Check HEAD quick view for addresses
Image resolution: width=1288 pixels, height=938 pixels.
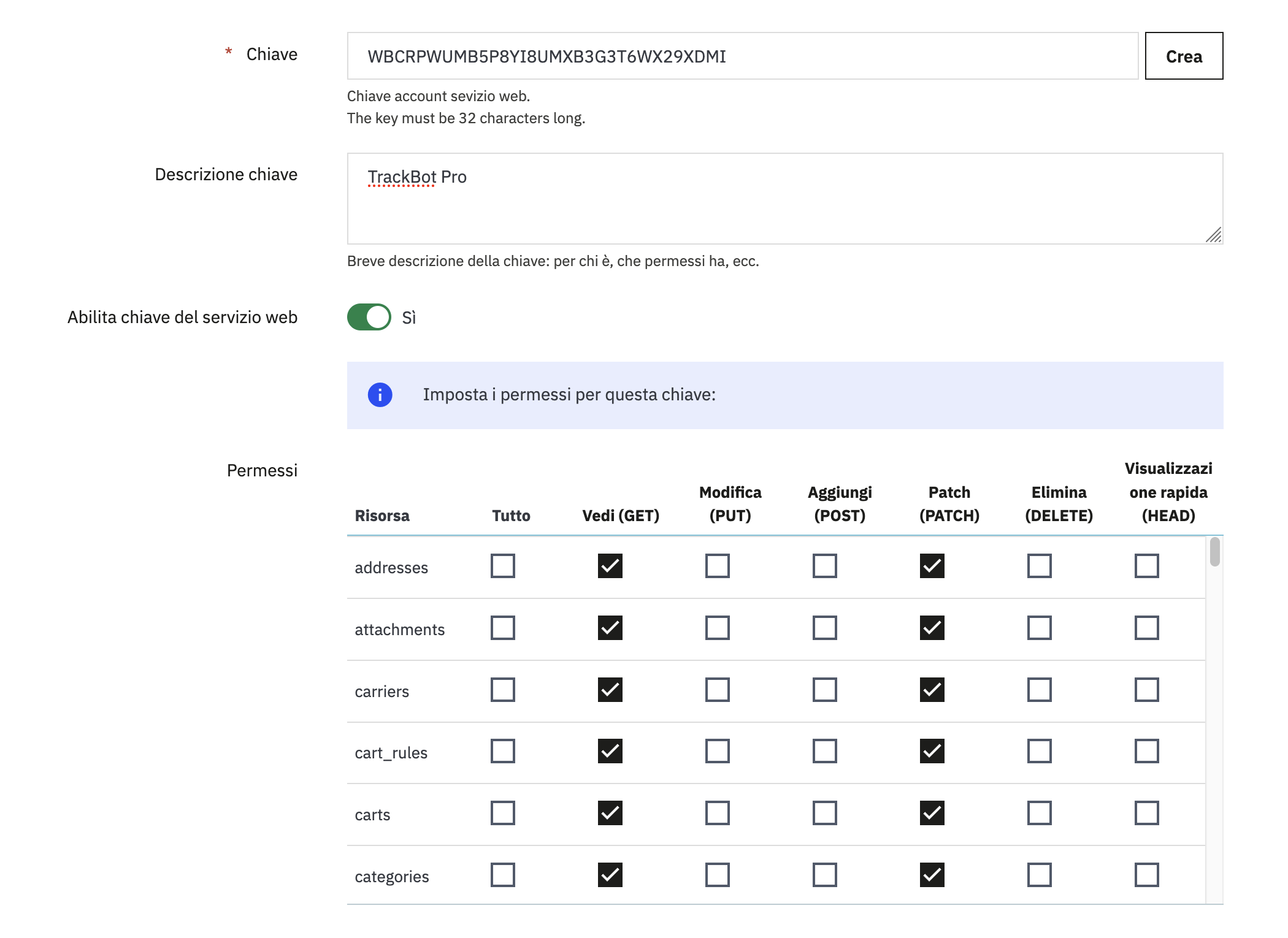(1146, 566)
